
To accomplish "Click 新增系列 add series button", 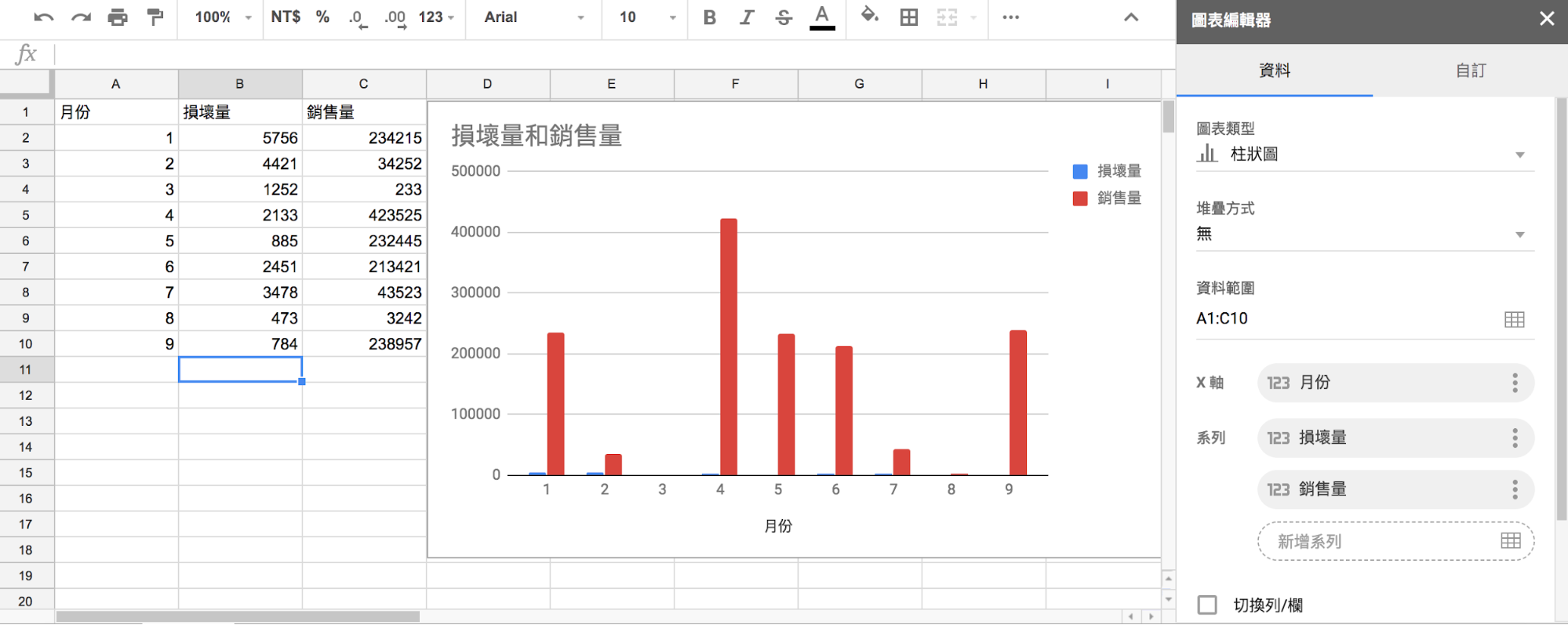I will [1395, 541].
